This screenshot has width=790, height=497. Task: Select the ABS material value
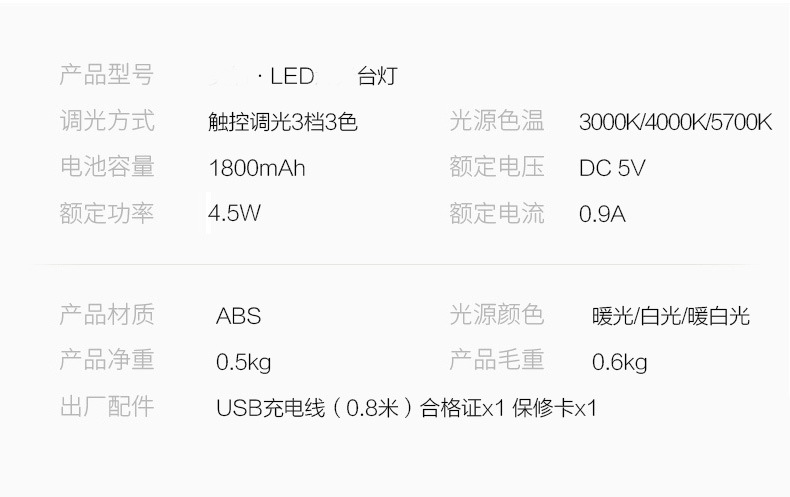[x=238, y=317]
